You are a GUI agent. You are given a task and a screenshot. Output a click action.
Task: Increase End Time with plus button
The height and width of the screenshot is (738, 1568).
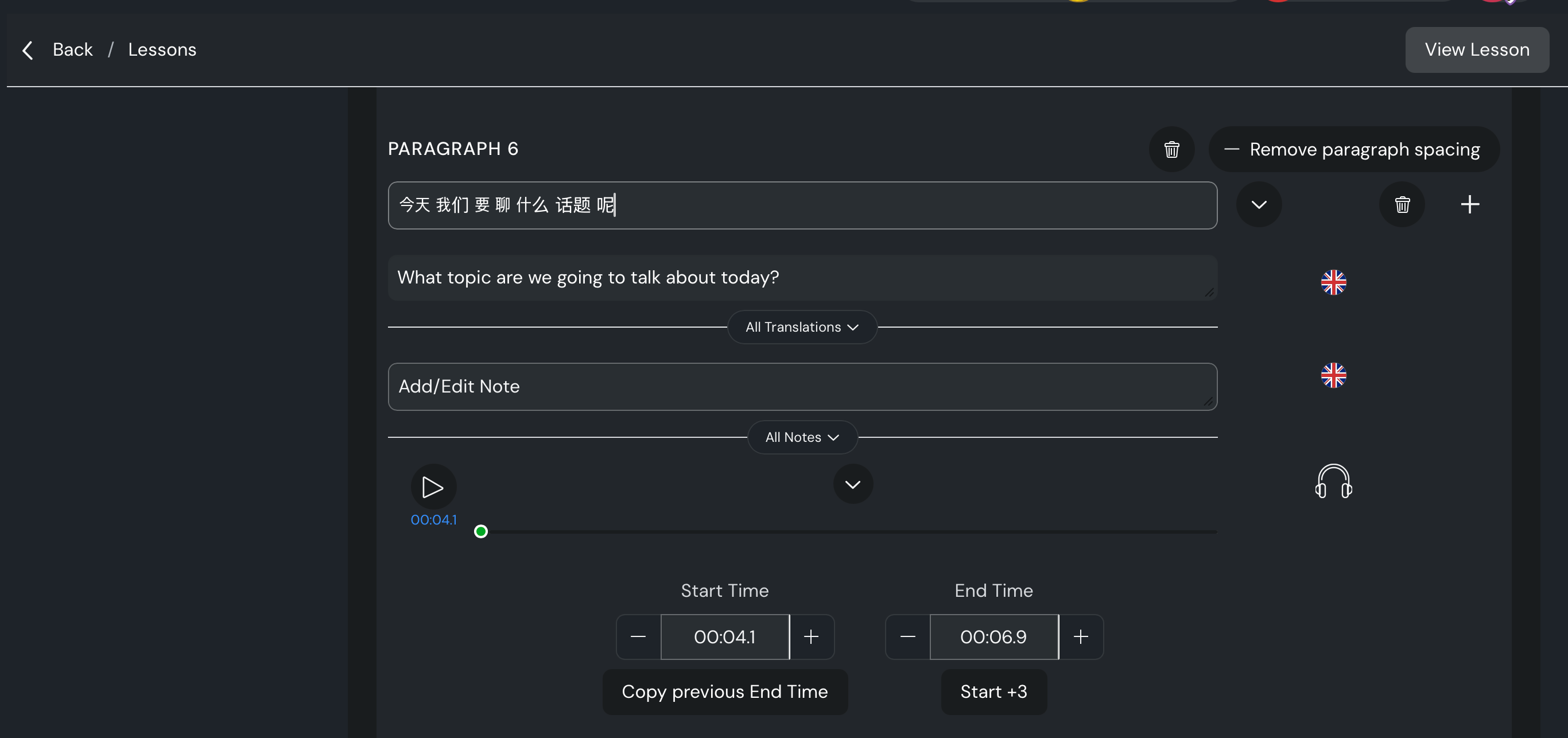coord(1080,637)
